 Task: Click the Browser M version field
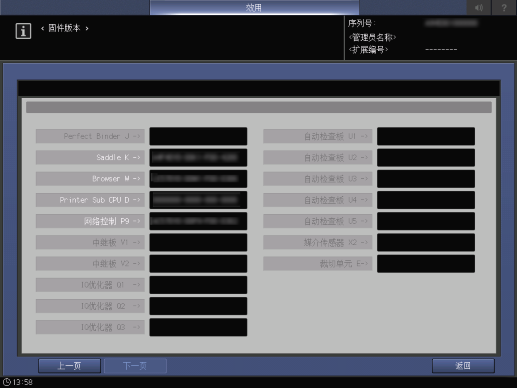point(198,179)
